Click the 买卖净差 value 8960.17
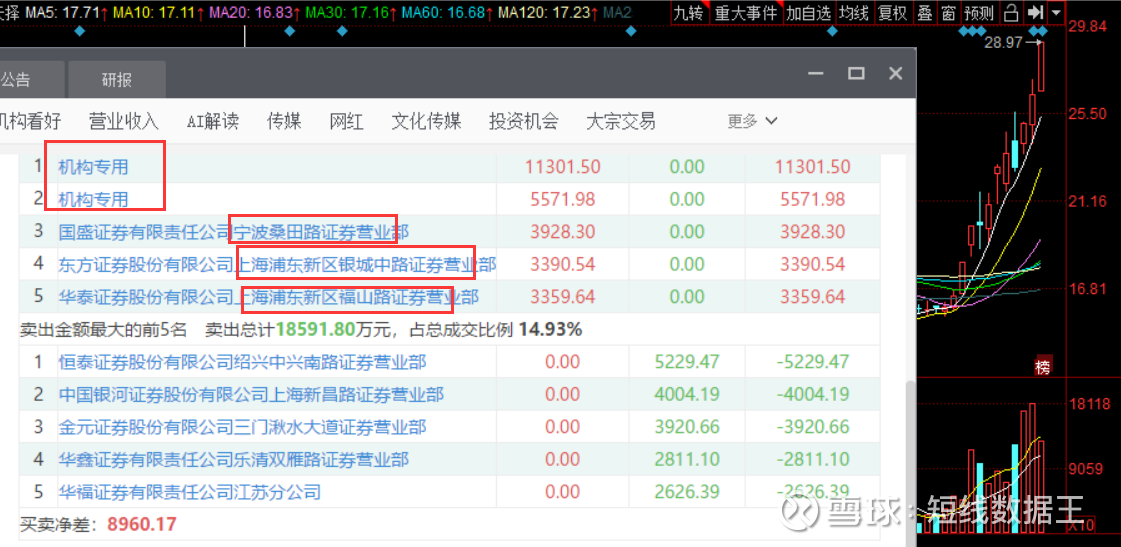 142,524
